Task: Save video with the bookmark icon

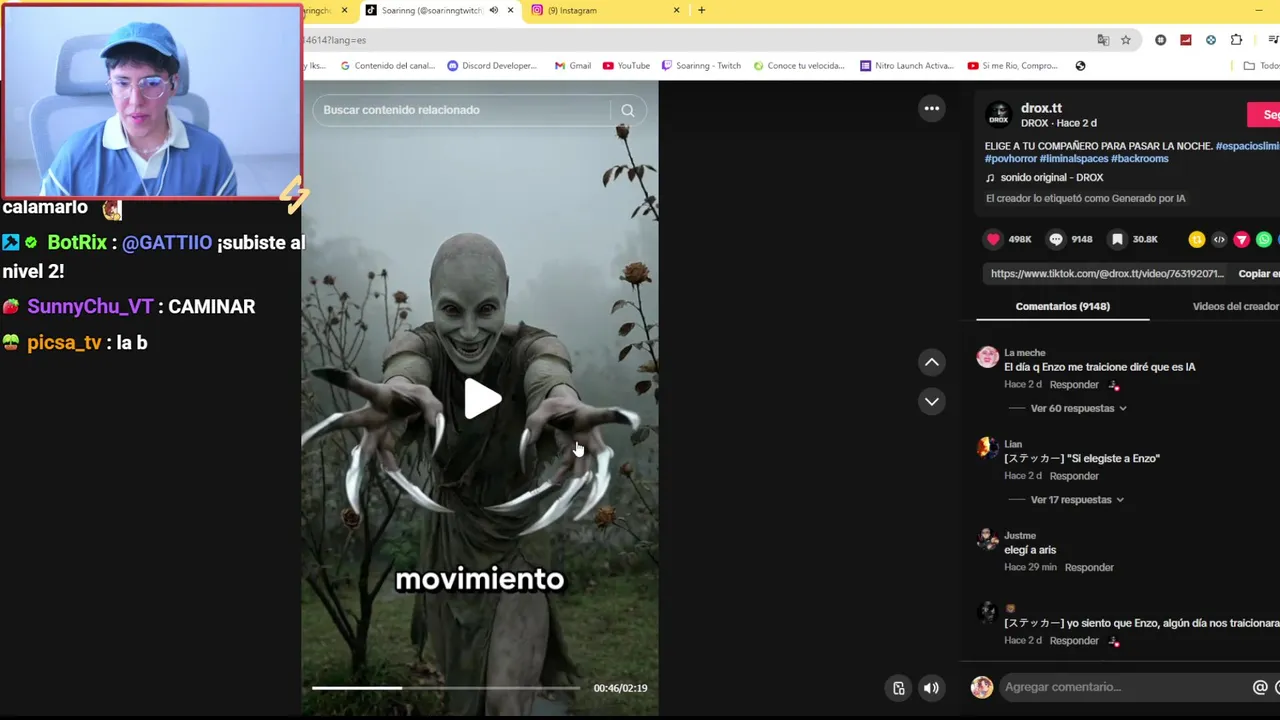Action: tap(1117, 239)
